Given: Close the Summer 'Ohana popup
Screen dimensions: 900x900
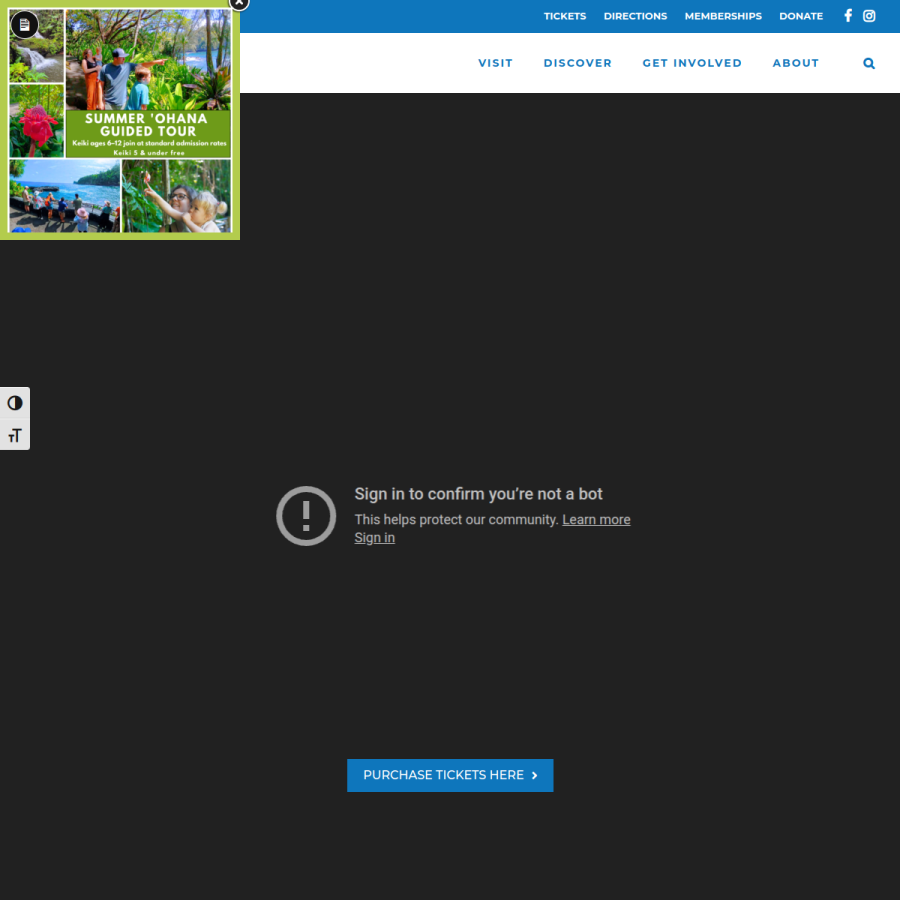Looking at the screenshot, I should [x=239, y=3].
